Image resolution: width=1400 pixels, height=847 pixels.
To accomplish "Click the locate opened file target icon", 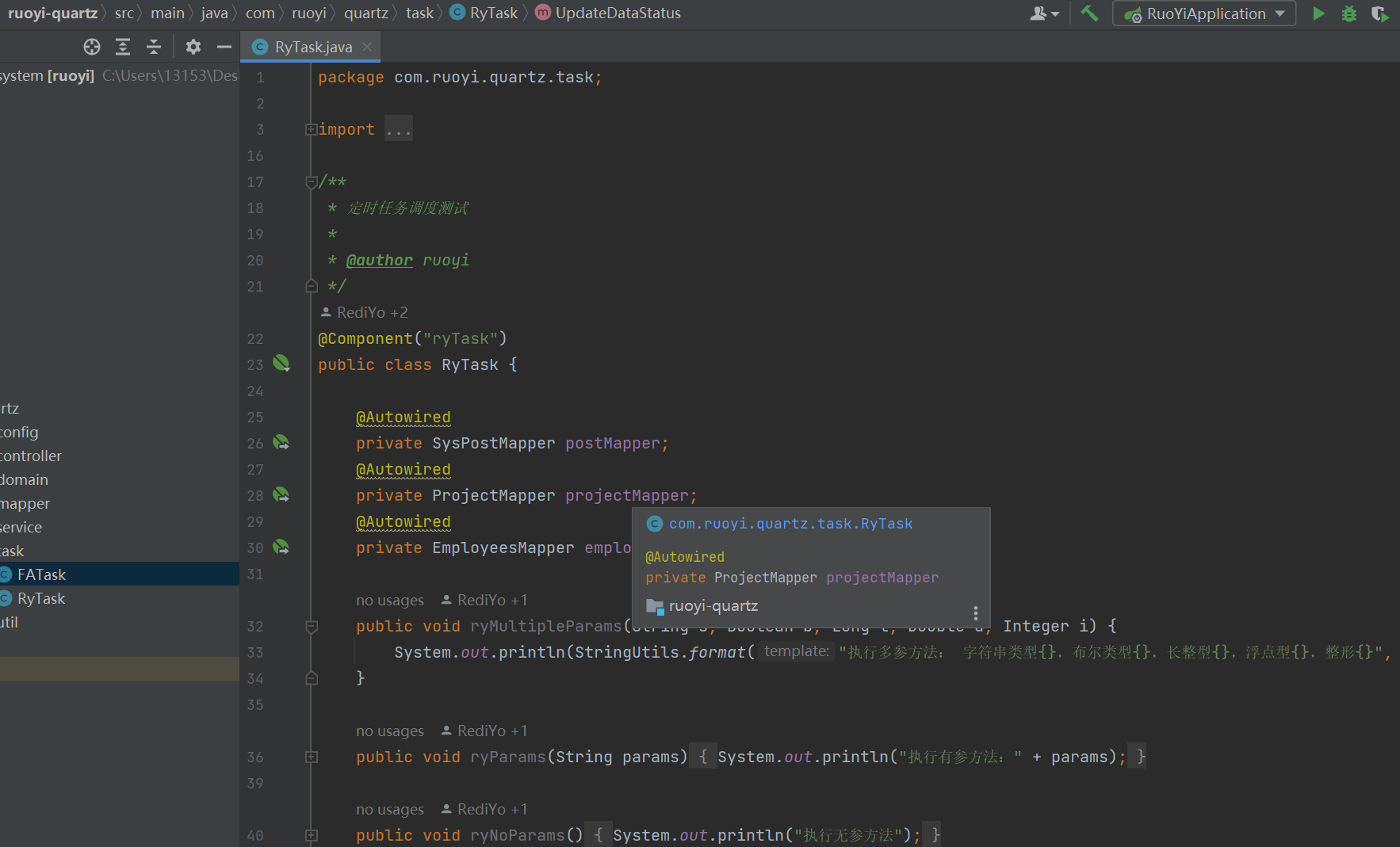I will coord(92,47).
